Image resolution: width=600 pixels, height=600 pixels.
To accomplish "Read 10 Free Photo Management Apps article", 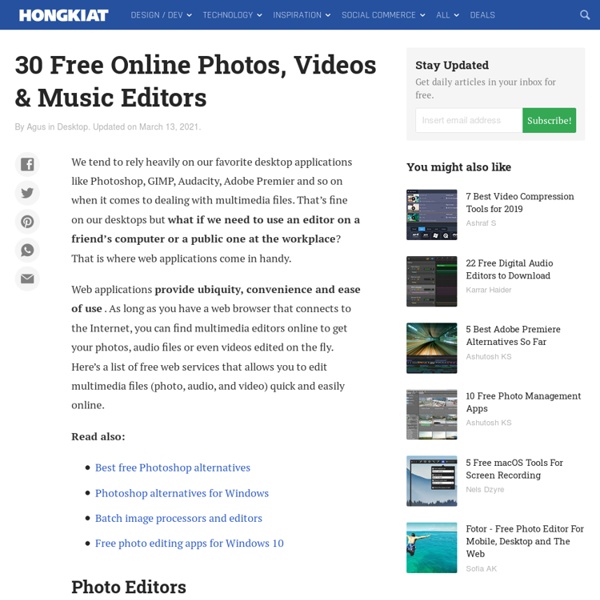I will (x=523, y=402).
